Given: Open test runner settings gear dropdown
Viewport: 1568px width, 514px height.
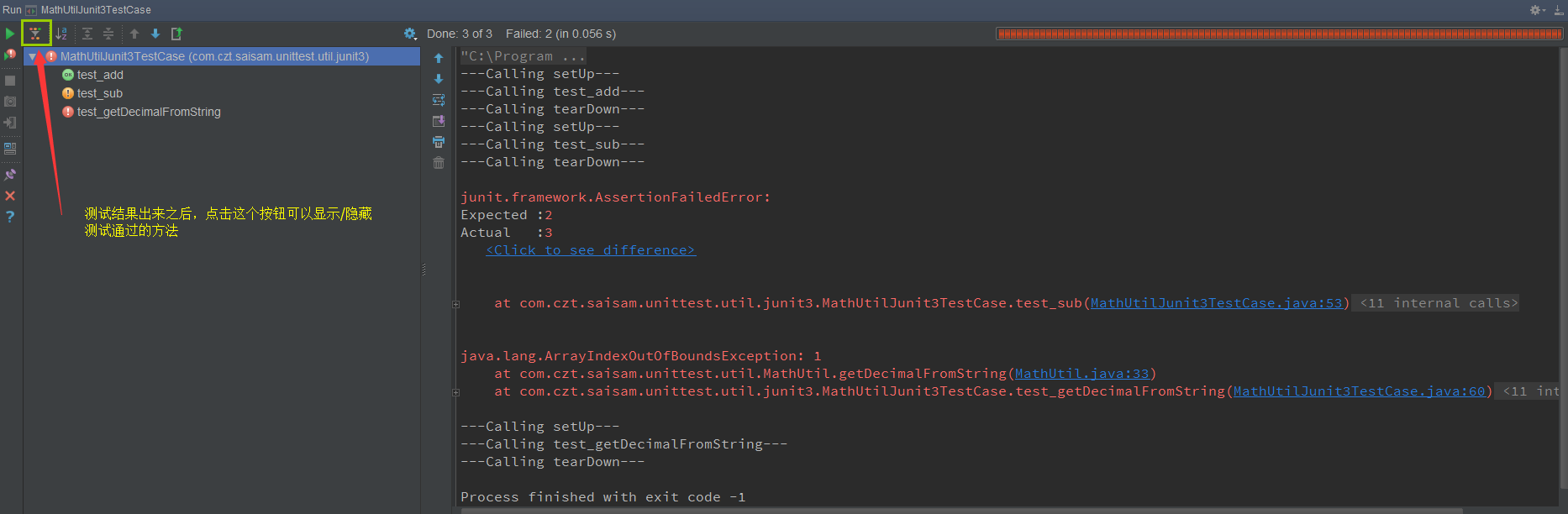Looking at the screenshot, I should click(x=410, y=34).
